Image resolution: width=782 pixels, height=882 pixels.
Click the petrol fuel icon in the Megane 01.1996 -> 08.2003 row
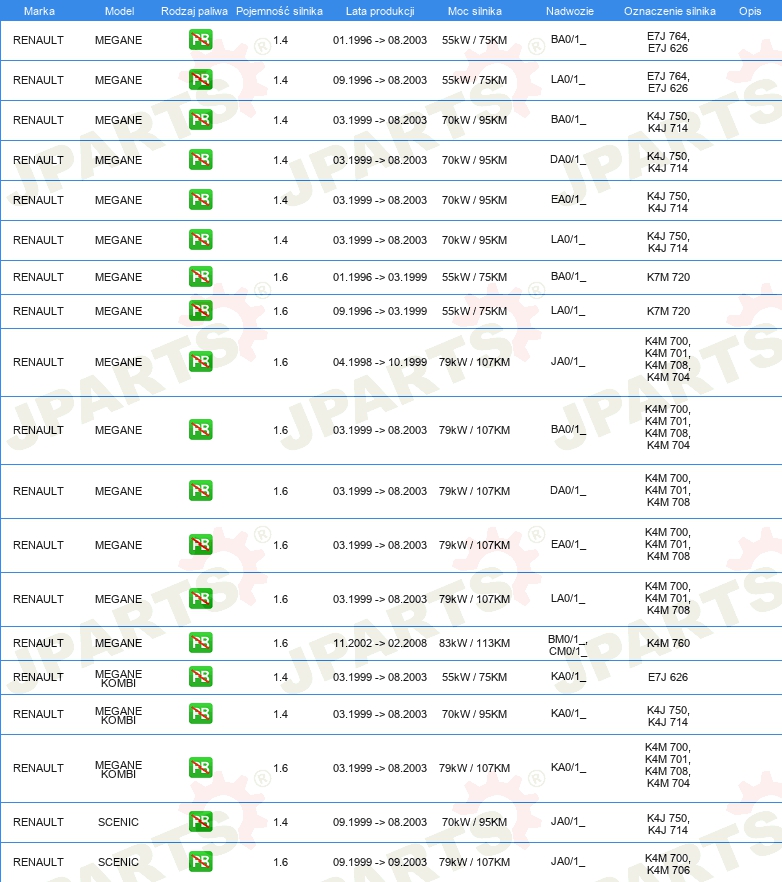point(200,40)
